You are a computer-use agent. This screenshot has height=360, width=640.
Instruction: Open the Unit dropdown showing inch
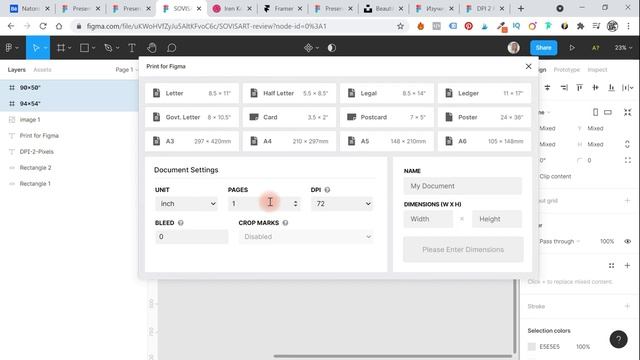pyautogui.click(x=186, y=204)
